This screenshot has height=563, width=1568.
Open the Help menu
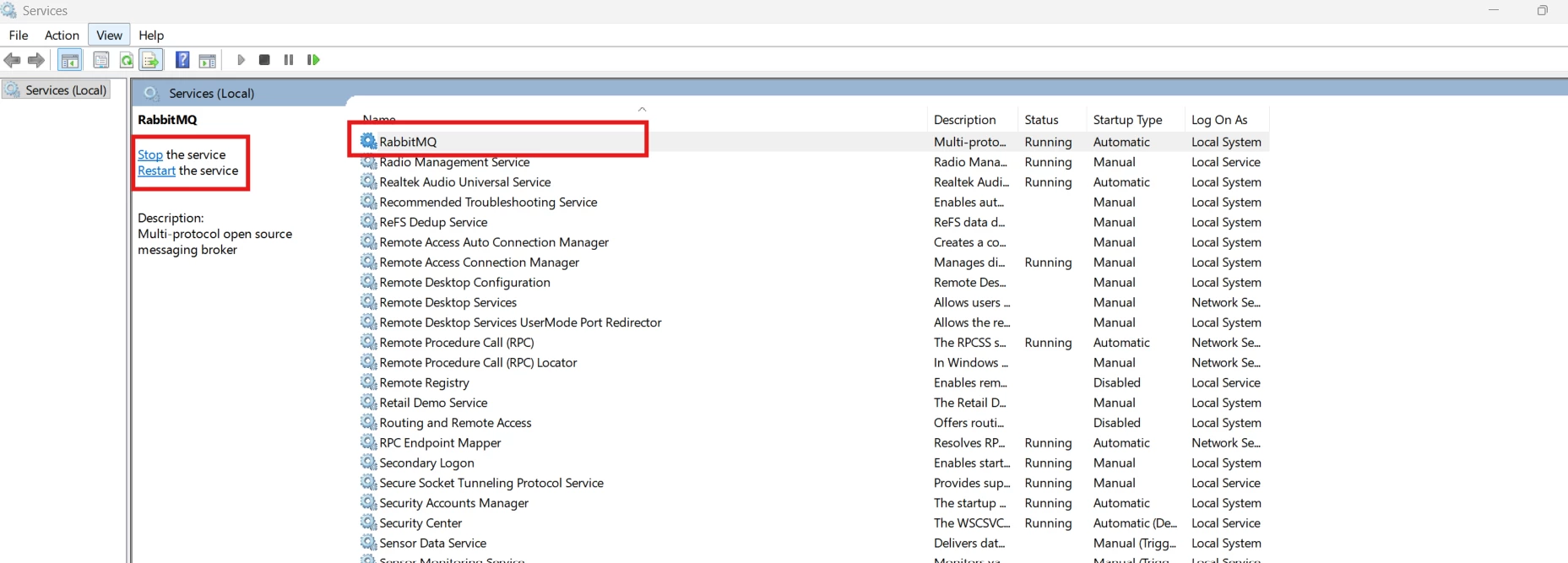151,35
